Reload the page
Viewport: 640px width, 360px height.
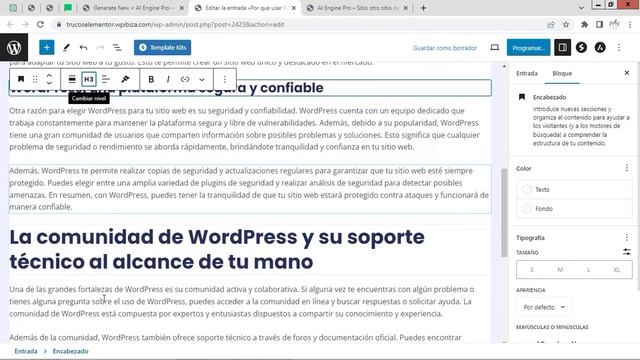coord(40,24)
